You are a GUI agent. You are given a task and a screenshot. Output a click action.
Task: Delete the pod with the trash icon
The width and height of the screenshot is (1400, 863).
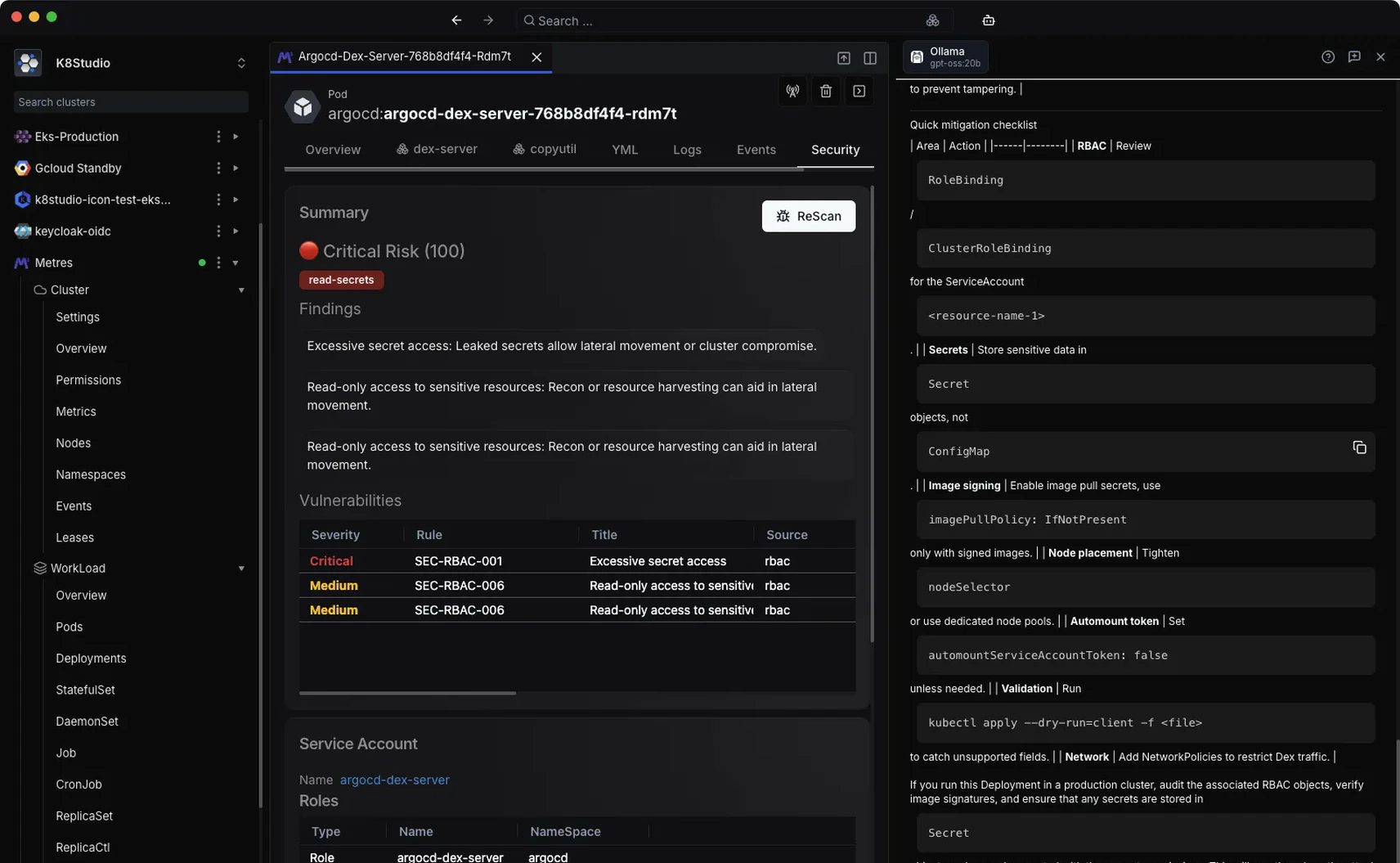pos(826,91)
